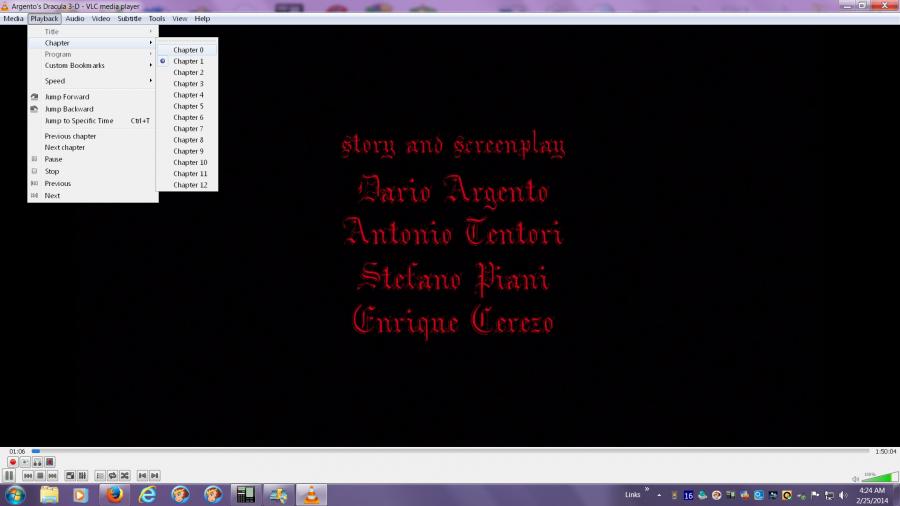Open the View menu
900x506 pixels.
tap(180, 18)
